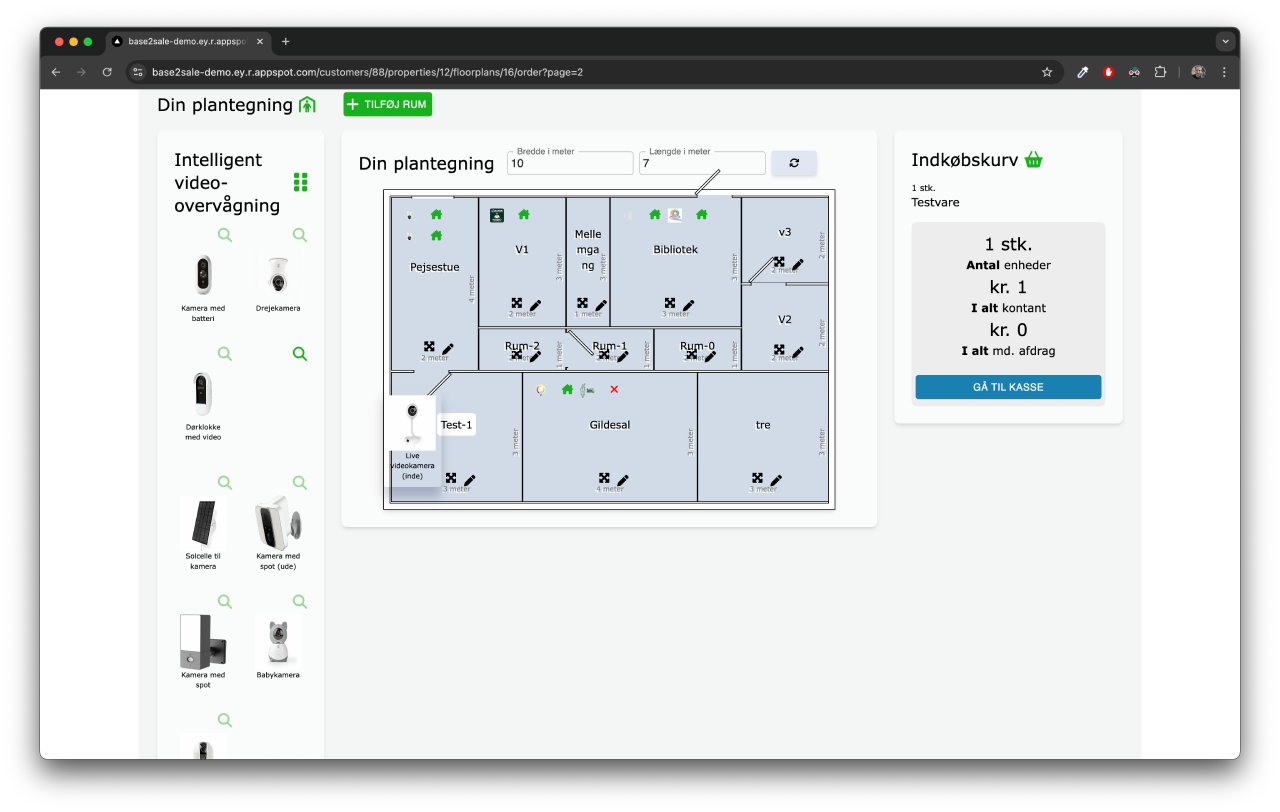Remove item with red X in Gildesal

point(614,390)
